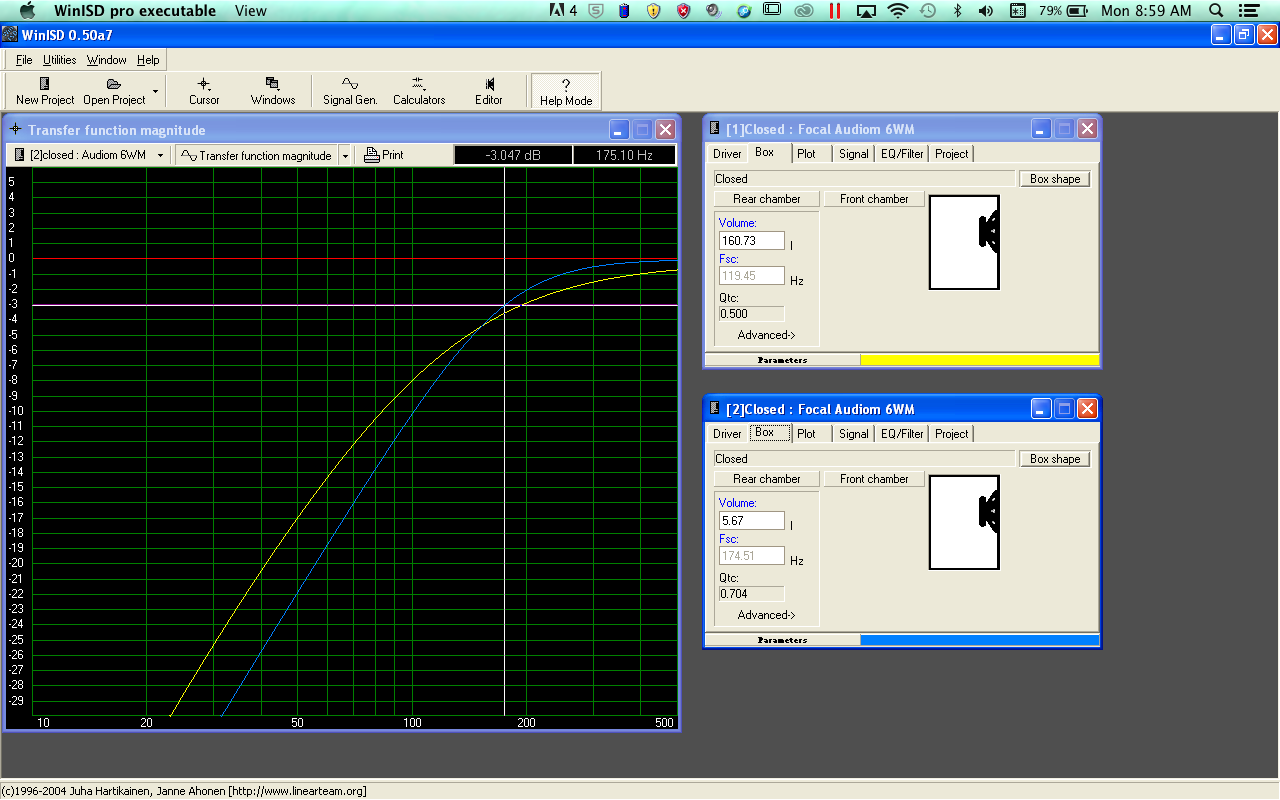Open the Window menu
This screenshot has width=1280, height=800.
pos(106,60)
